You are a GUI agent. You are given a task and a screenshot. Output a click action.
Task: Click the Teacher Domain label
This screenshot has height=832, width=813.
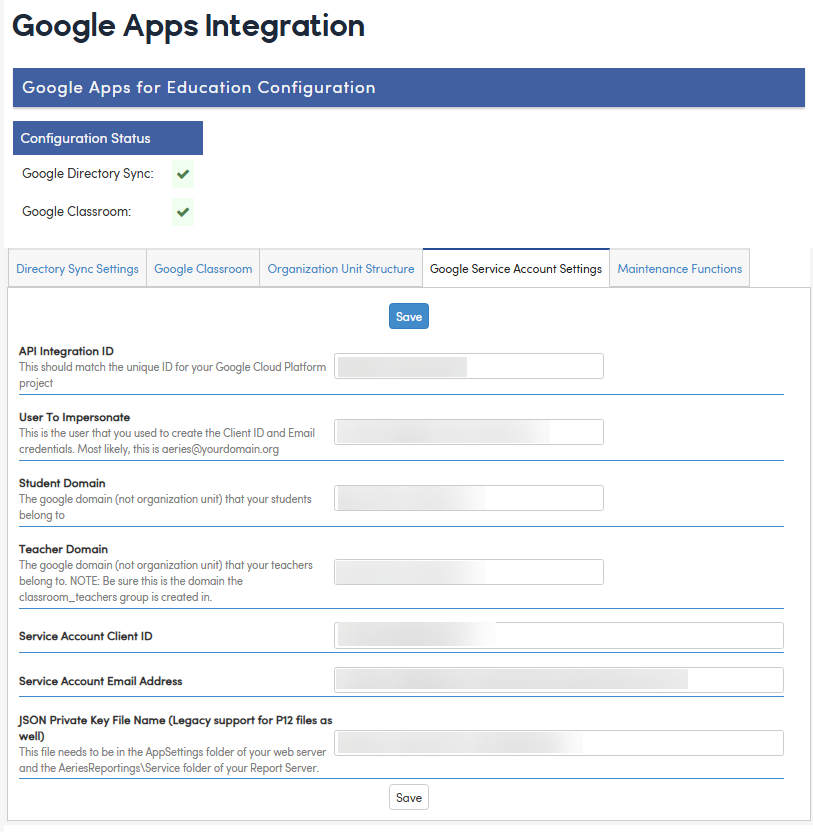(63, 549)
